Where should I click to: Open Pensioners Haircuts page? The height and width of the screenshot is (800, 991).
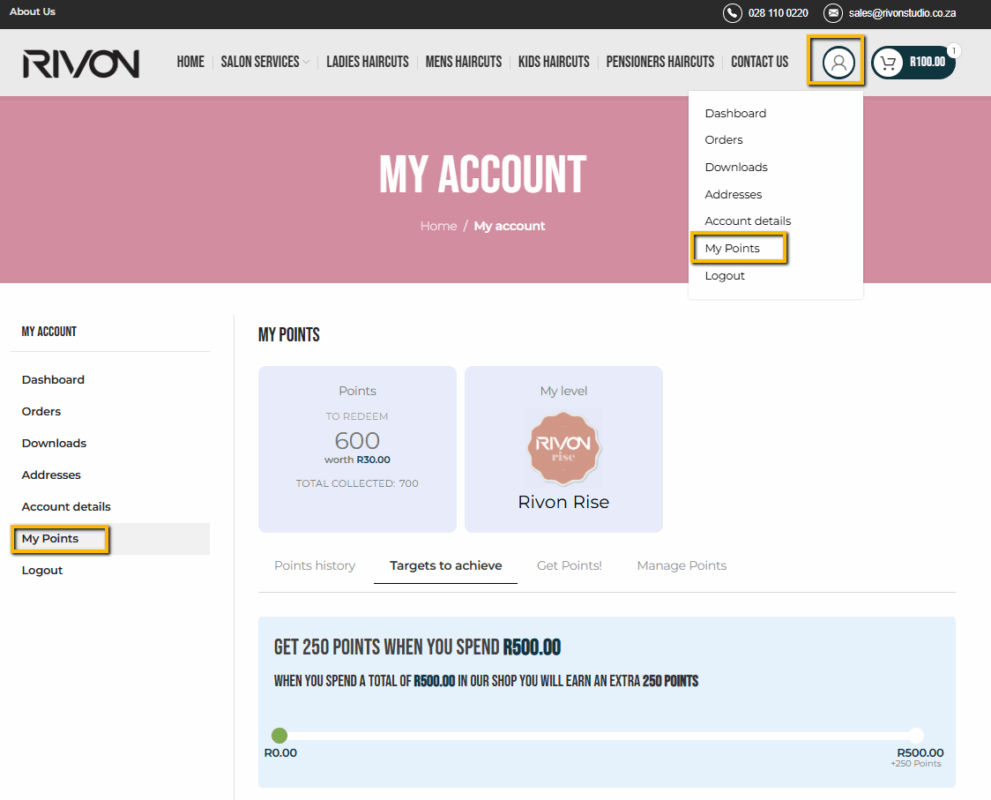click(x=660, y=62)
